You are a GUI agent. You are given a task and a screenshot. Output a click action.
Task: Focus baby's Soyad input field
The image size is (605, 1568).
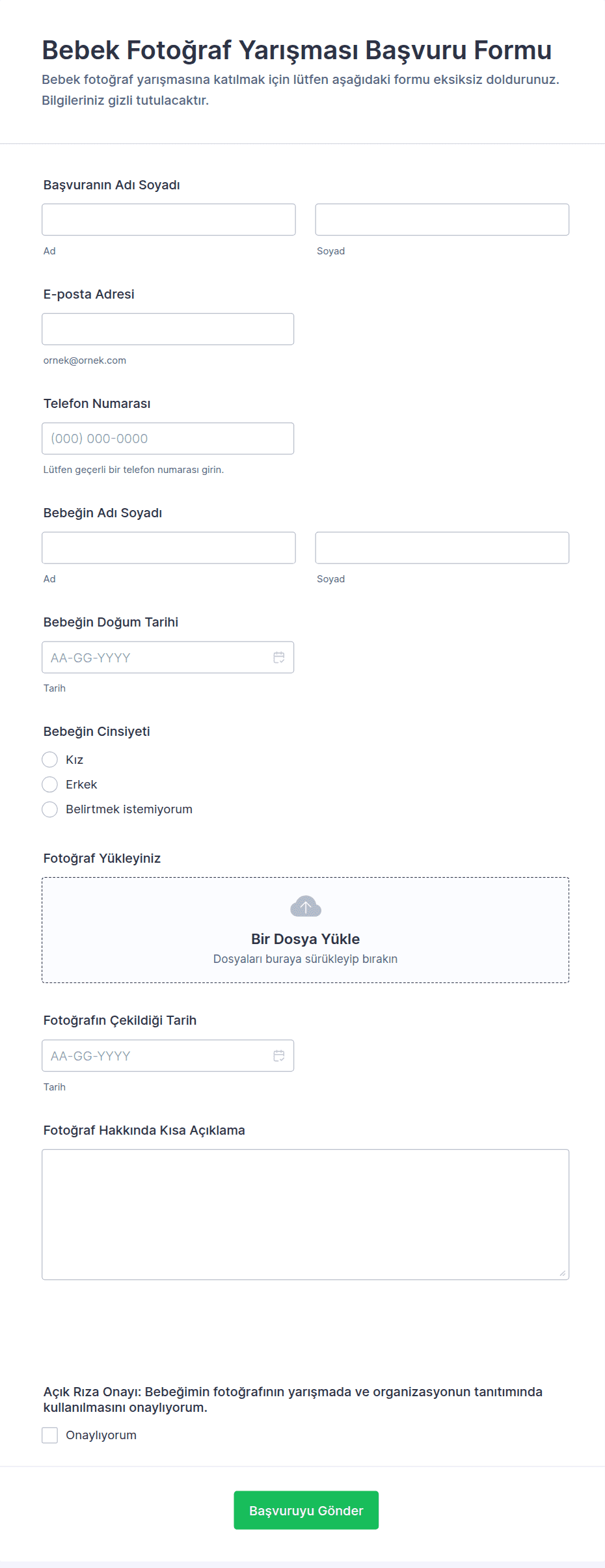point(442,548)
